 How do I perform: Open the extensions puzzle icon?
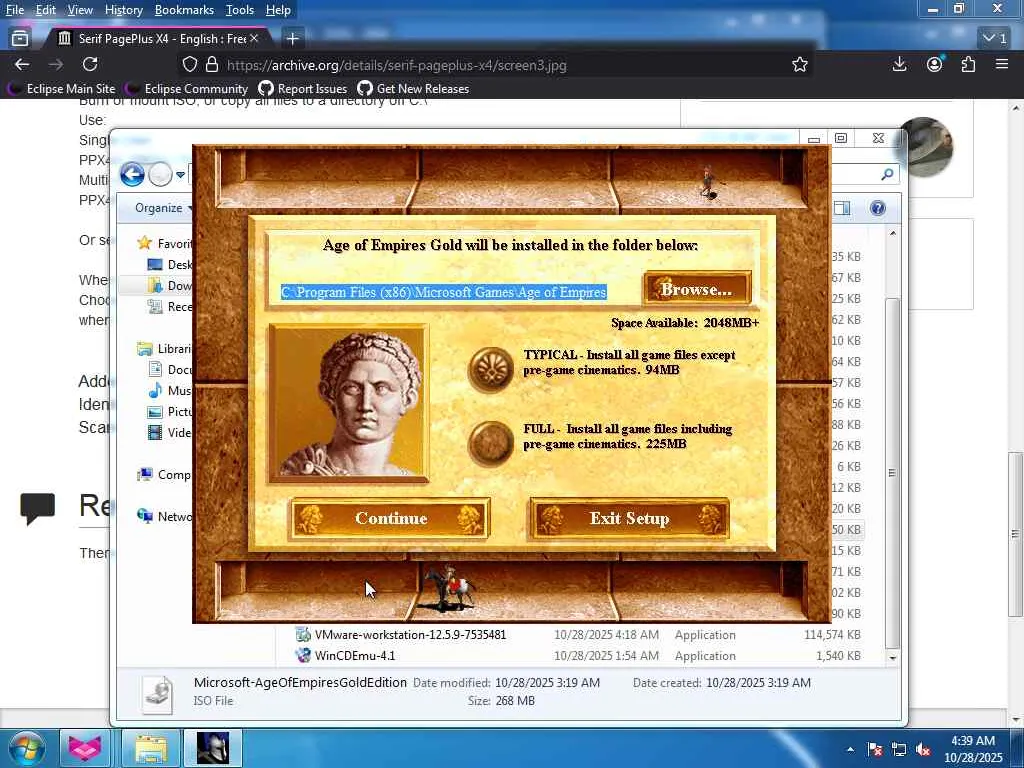coord(968,64)
